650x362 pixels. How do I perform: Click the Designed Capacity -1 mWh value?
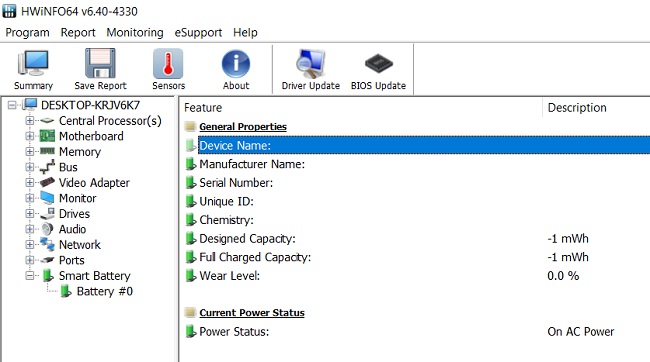pos(568,238)
